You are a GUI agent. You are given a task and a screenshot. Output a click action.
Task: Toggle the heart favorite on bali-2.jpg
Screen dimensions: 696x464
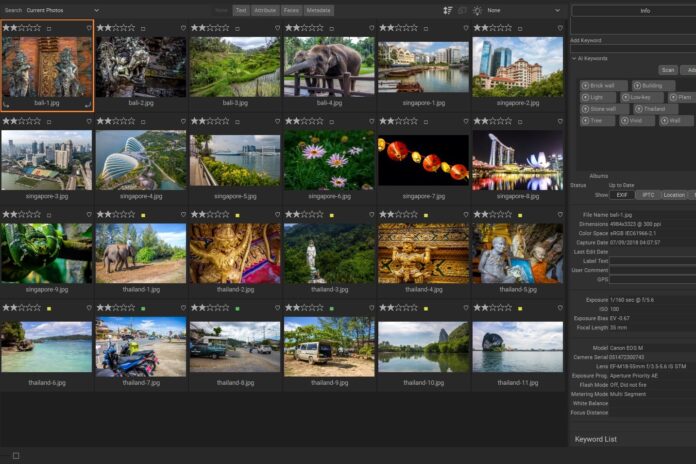coord(183,28)
